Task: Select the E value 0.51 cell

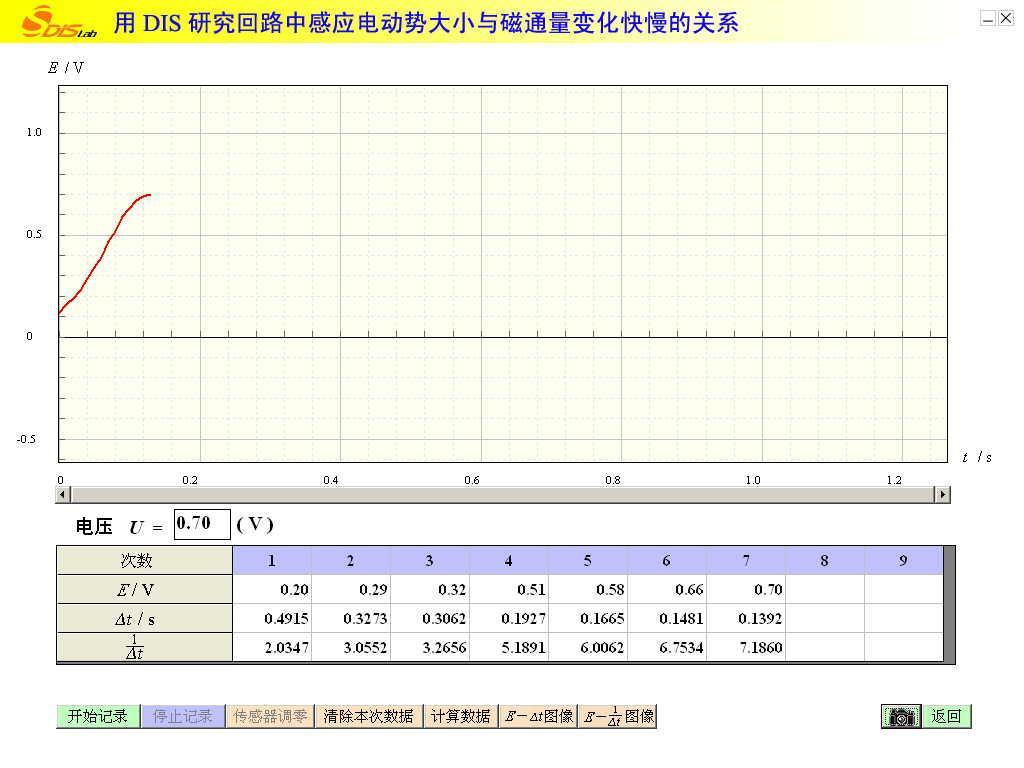Action: click(509, 590)
